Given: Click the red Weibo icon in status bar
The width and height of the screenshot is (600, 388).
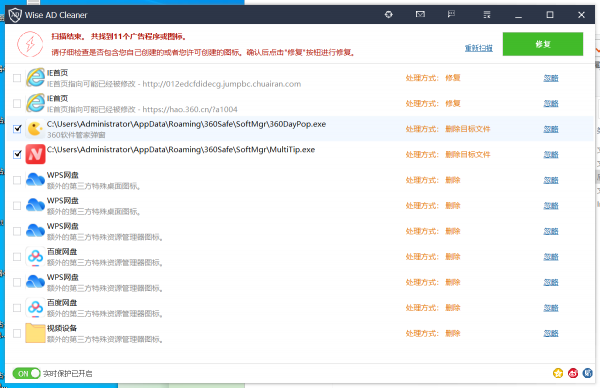Looking at the screenshot, I should 573,373.
